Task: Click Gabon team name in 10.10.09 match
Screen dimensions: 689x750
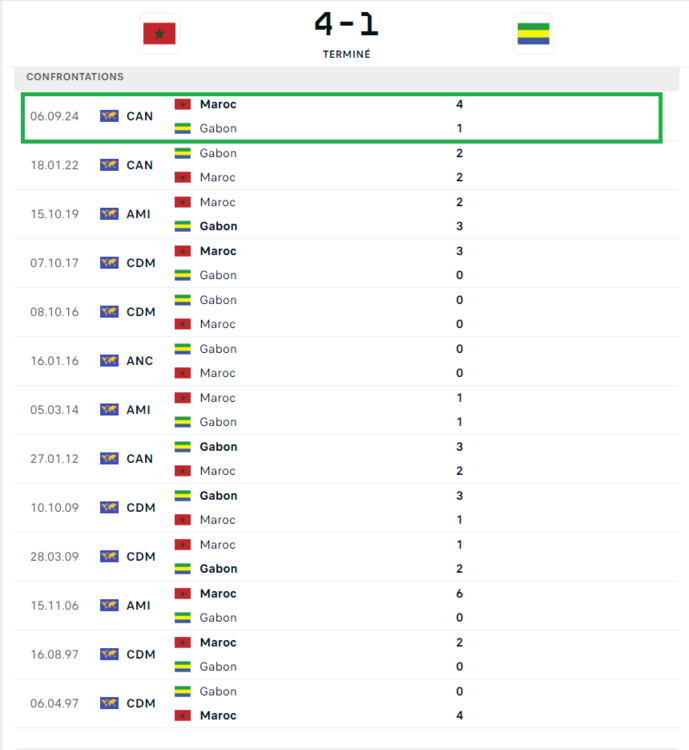Action: pyautogui.click(x=218, y=496)
